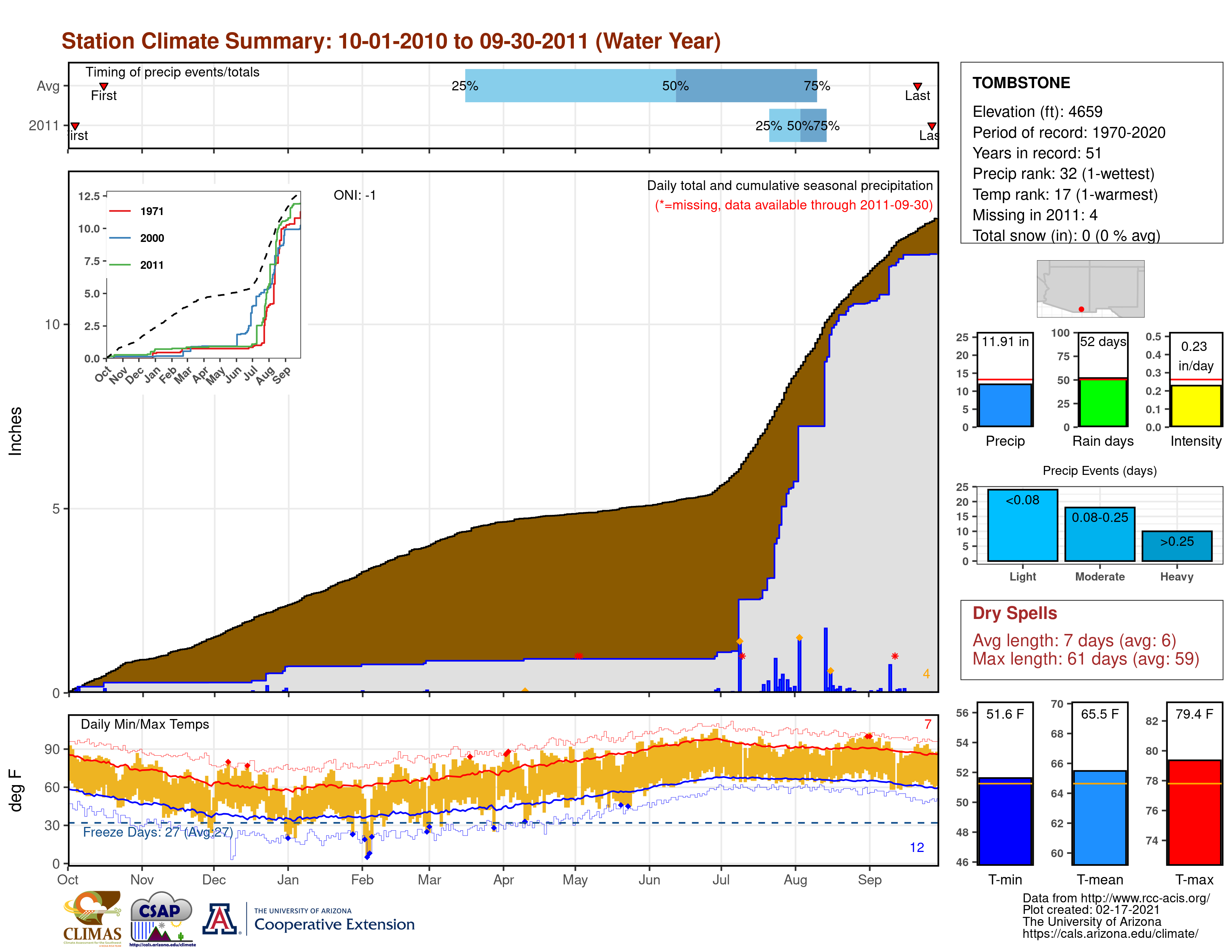The width and height of the screenshot is (1232, 952).
Task: Click the Light '<0.08' precip events bar
Action: point(1023,525)
